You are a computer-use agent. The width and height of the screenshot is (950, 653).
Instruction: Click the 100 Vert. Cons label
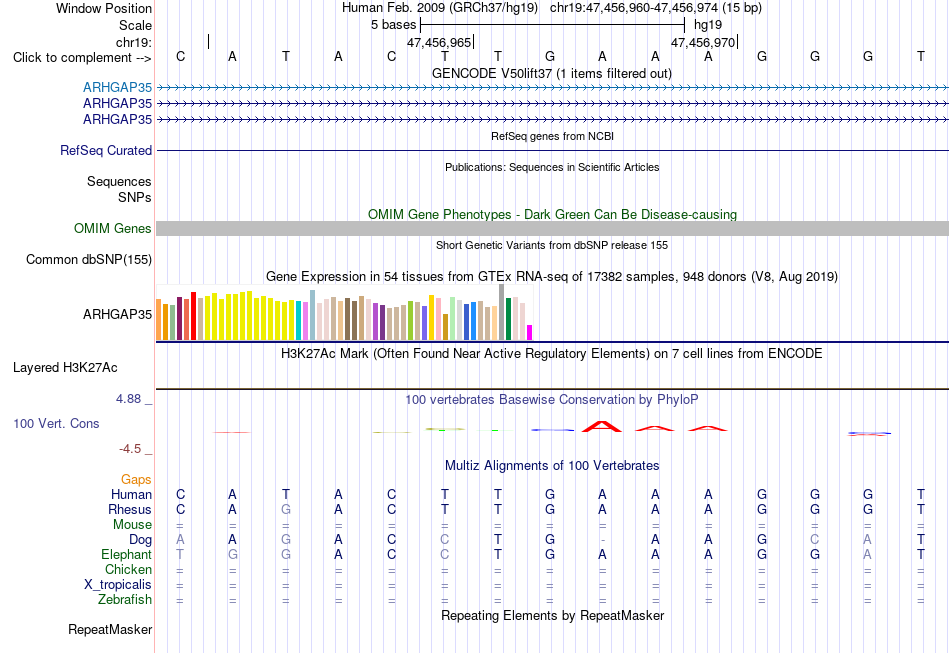56,423
